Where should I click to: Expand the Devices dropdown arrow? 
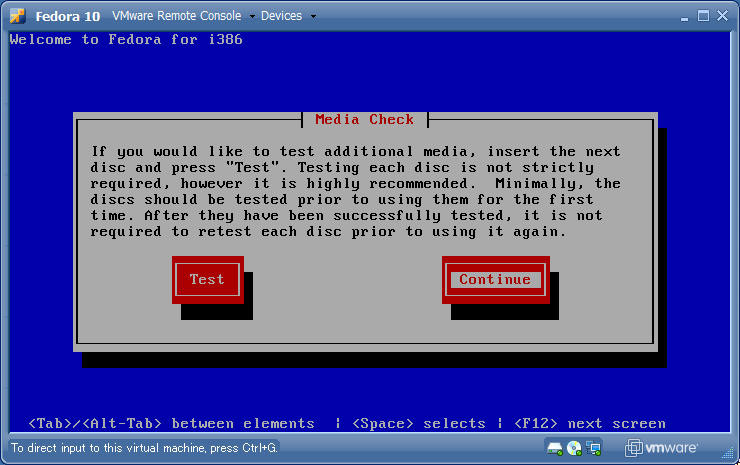pos(313,16)
